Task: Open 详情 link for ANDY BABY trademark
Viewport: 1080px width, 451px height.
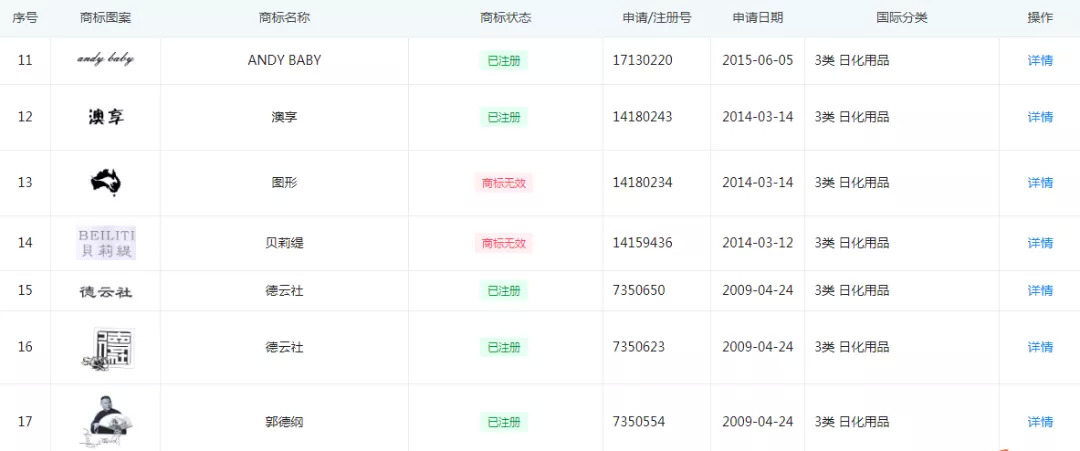Action: tap(1040, 61)
